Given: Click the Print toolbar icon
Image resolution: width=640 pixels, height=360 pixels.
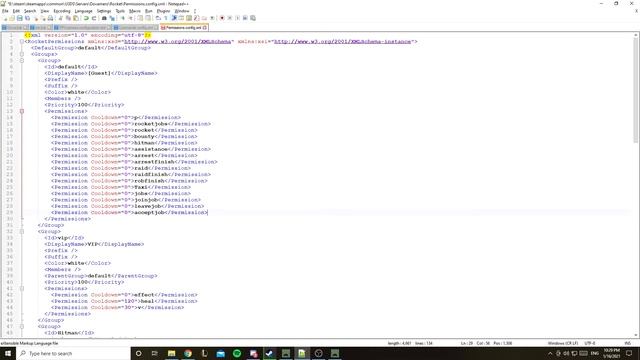Looking at the screenshot, I should [x=50, y=18].
